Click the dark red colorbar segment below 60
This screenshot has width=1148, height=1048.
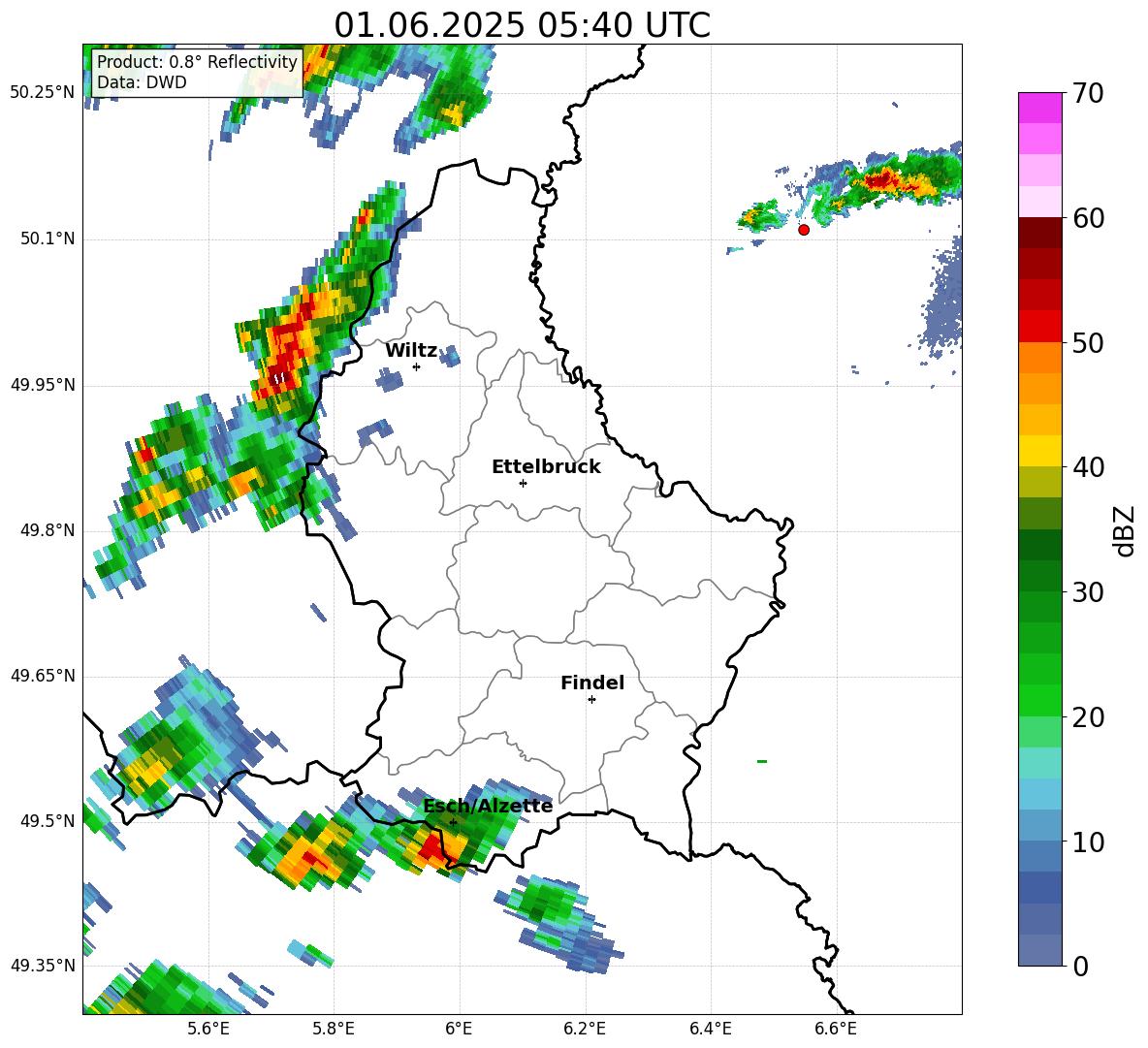coord(1039,233)
